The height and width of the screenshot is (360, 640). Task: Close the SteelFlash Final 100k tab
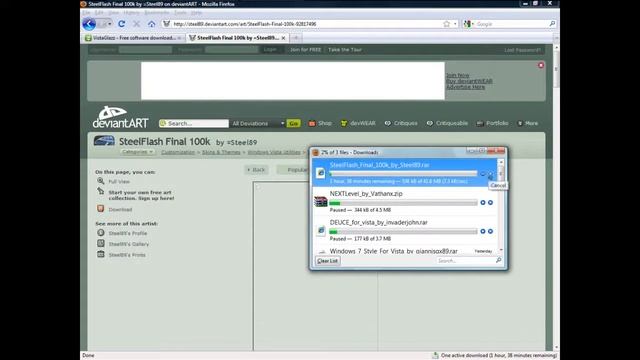tap(283, 38)
